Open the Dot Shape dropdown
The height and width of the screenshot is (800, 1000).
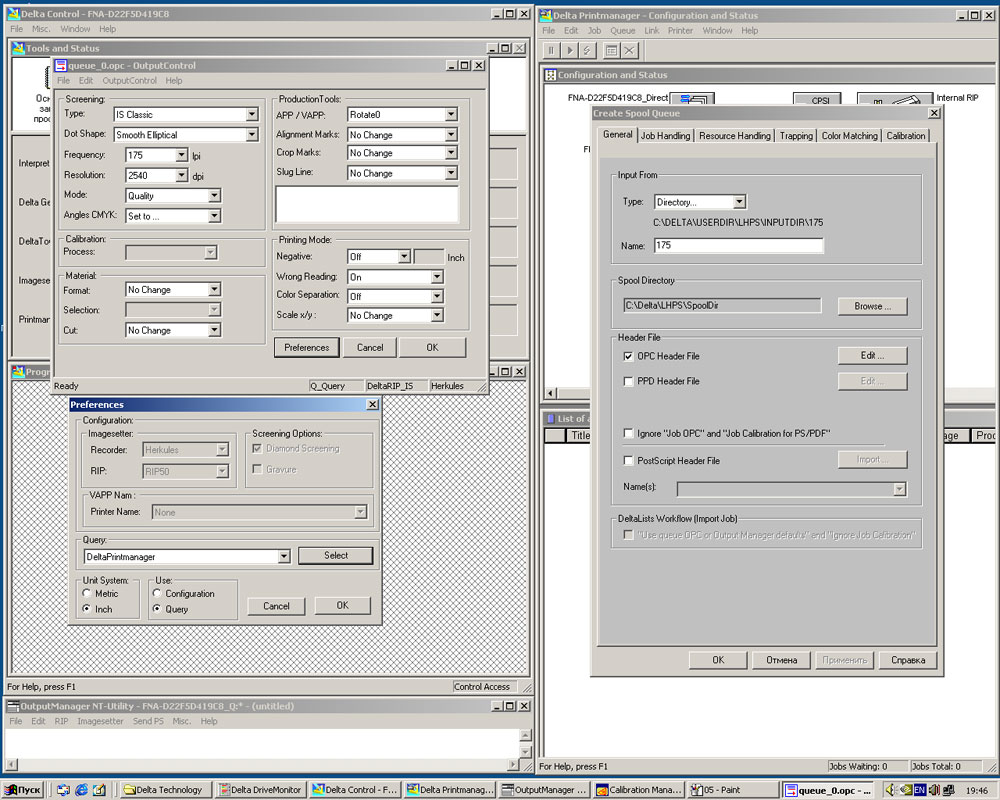pos(252,135)
